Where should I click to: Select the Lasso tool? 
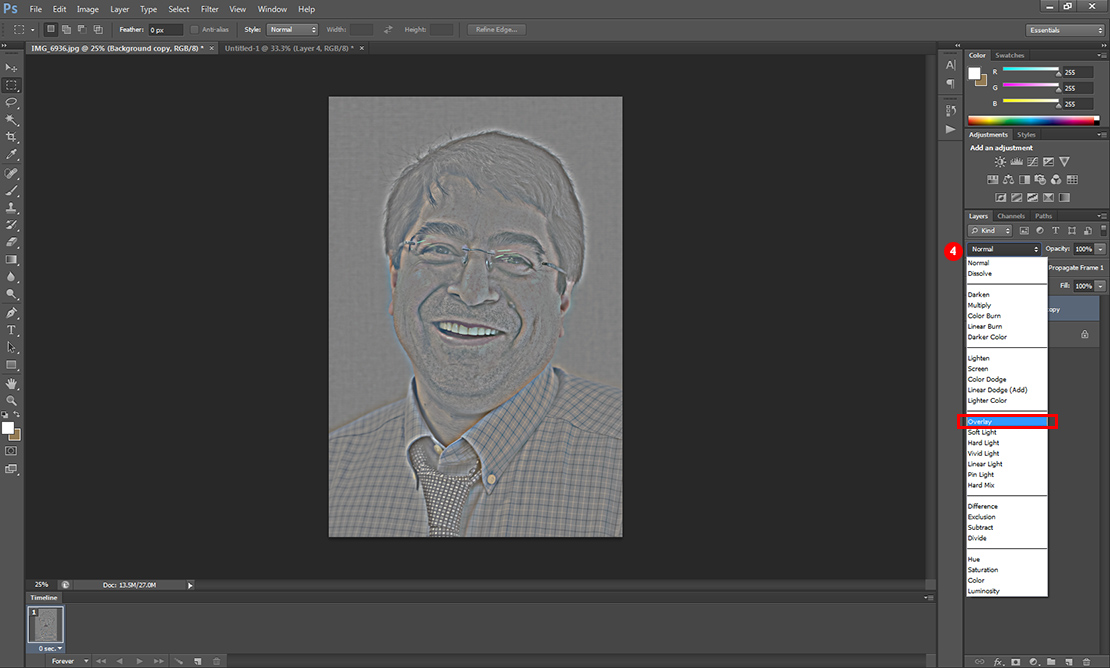pos(11,103)
